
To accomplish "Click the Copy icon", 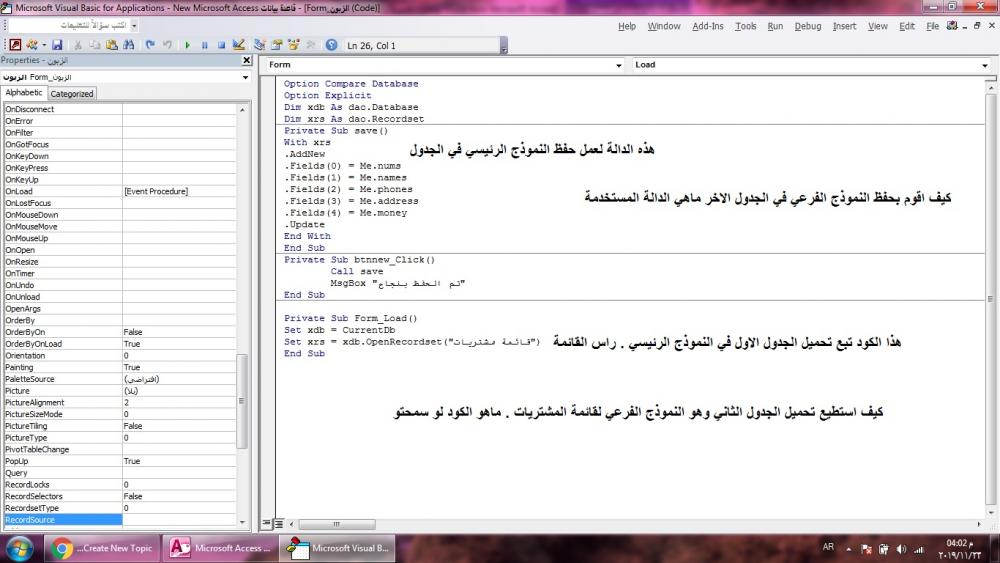I will [x=94, y=45].
